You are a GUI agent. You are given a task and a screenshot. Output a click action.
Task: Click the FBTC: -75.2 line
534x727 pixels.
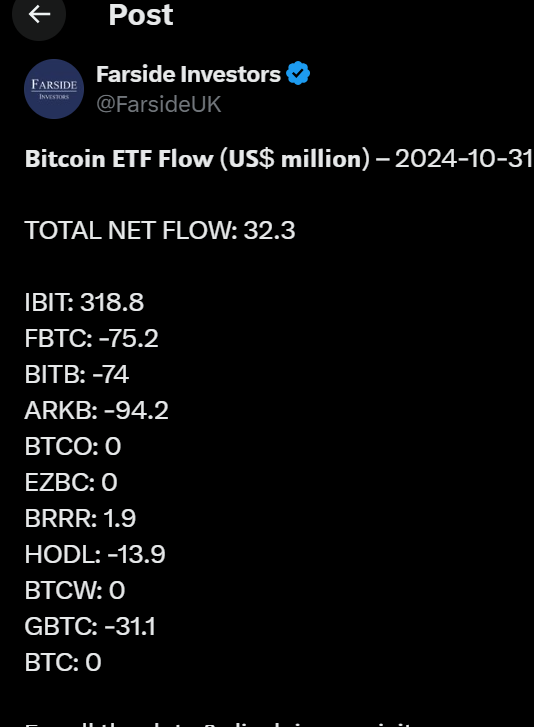(91, 338)
